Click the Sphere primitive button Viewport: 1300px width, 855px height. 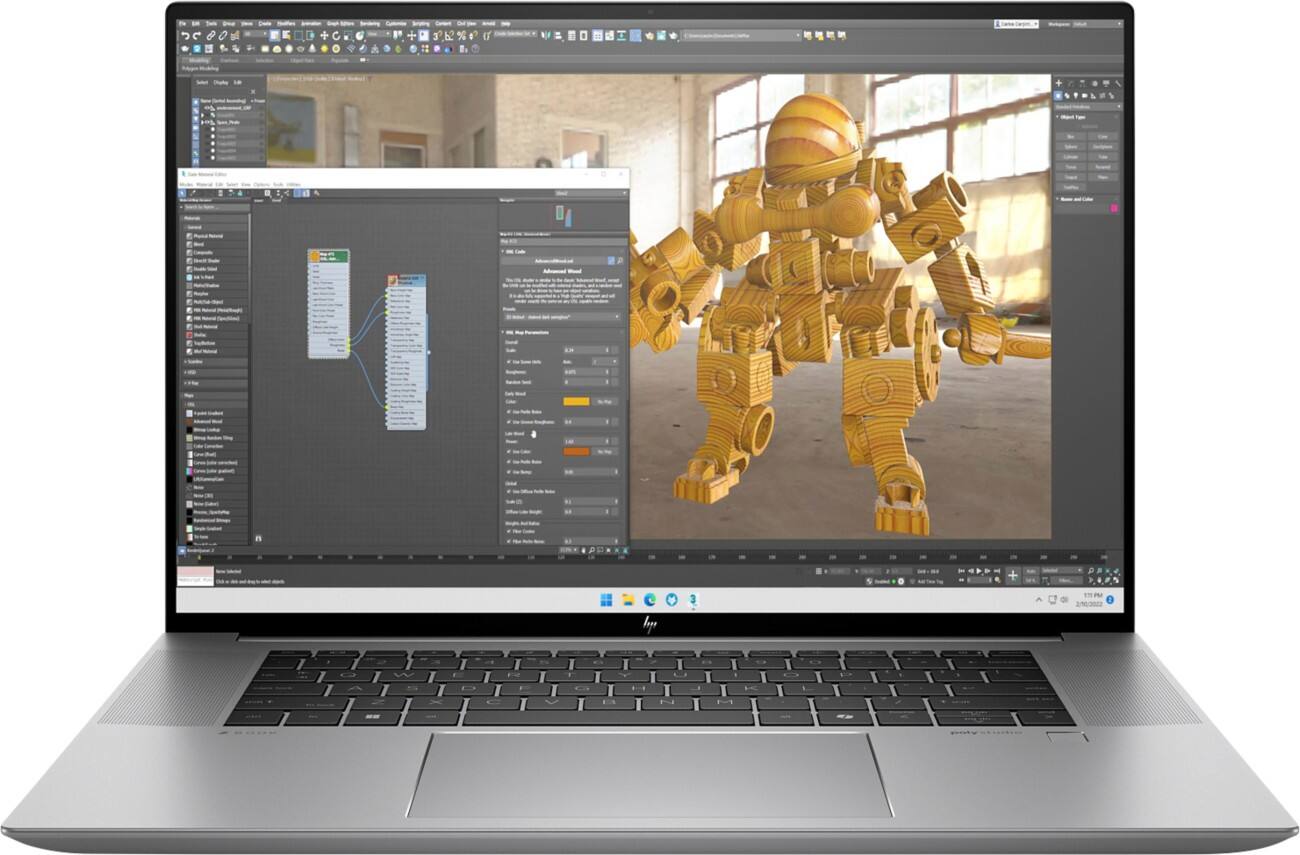[1070, 146]
